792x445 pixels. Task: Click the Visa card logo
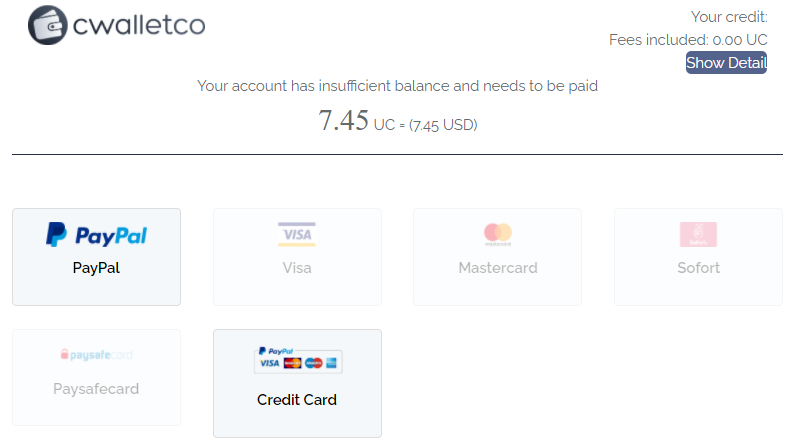click(297, 234)
